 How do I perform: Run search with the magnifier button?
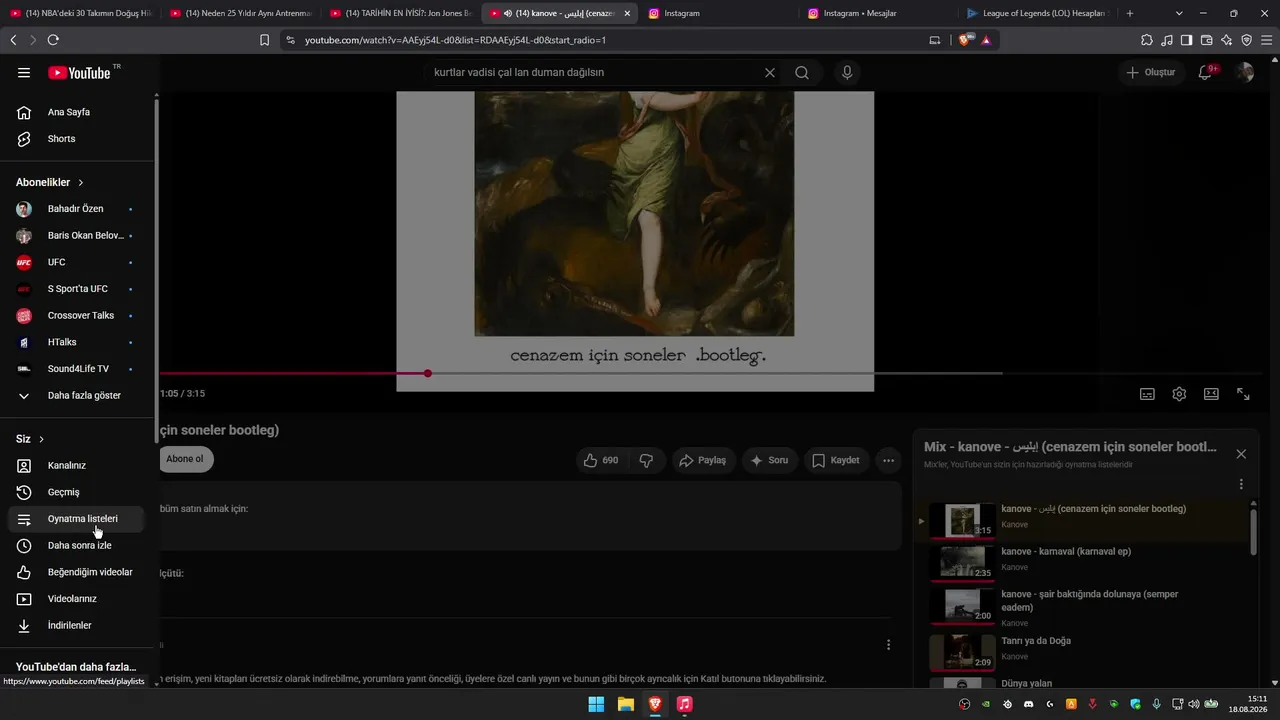coord(802,72)
